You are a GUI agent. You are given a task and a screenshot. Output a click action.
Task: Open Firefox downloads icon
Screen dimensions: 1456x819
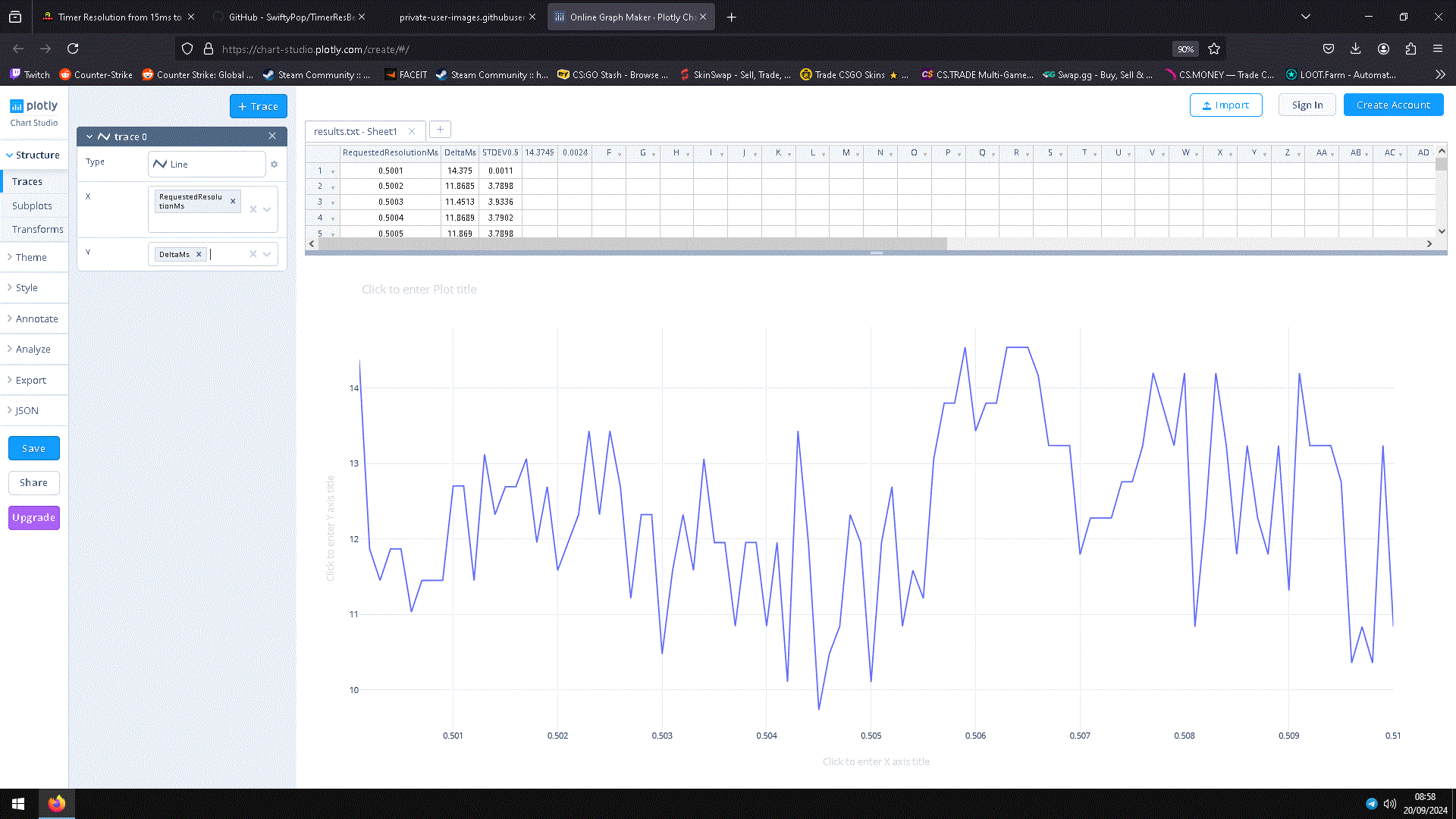(1355, 49)
